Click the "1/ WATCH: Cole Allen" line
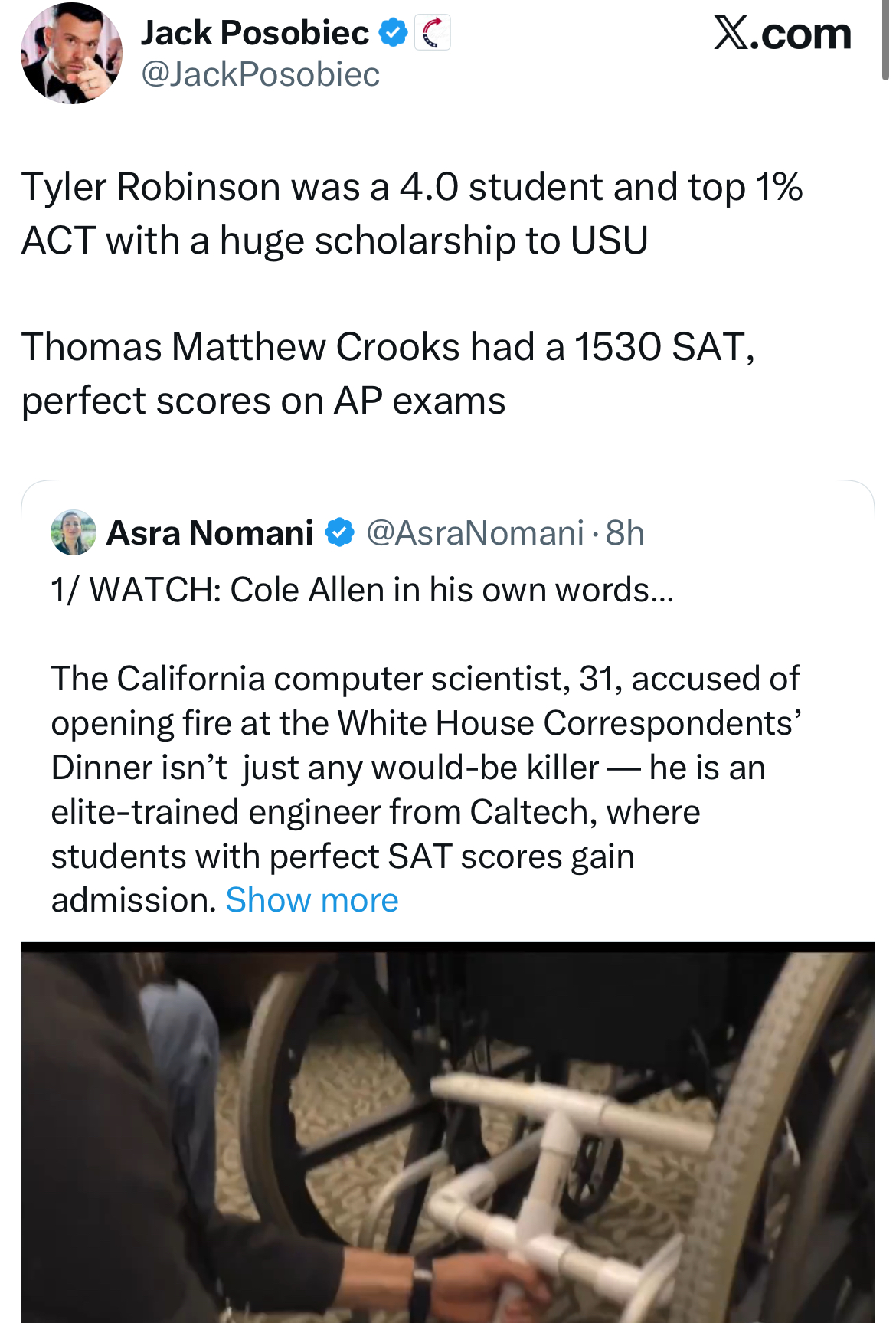Viewport: 896px width, 1323px height. [x=361, y=590]
